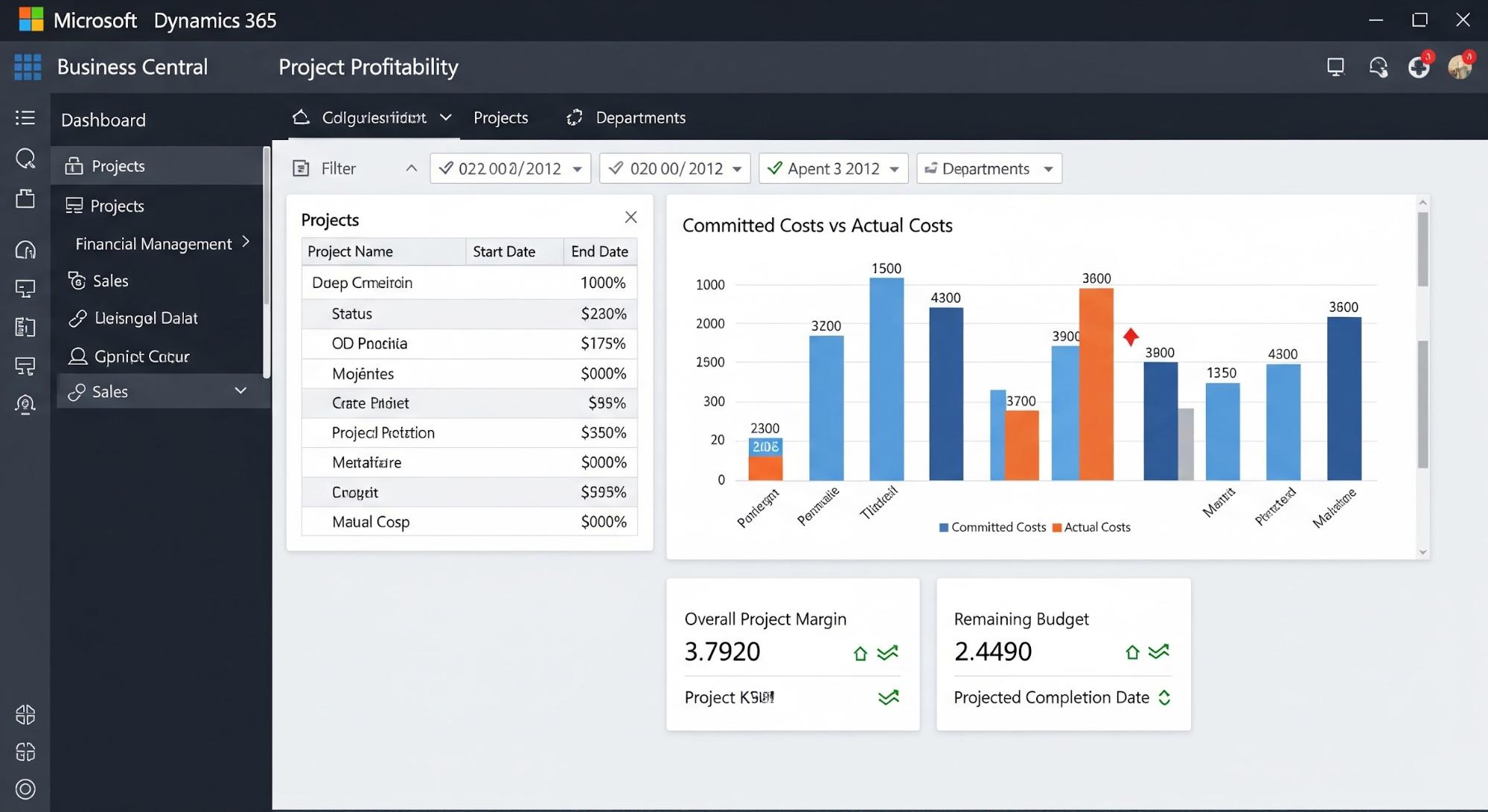Switch to the Projects tab
Image resolution: width=1488 pixels, height=812 pixels.
click(x=501, y=118)
